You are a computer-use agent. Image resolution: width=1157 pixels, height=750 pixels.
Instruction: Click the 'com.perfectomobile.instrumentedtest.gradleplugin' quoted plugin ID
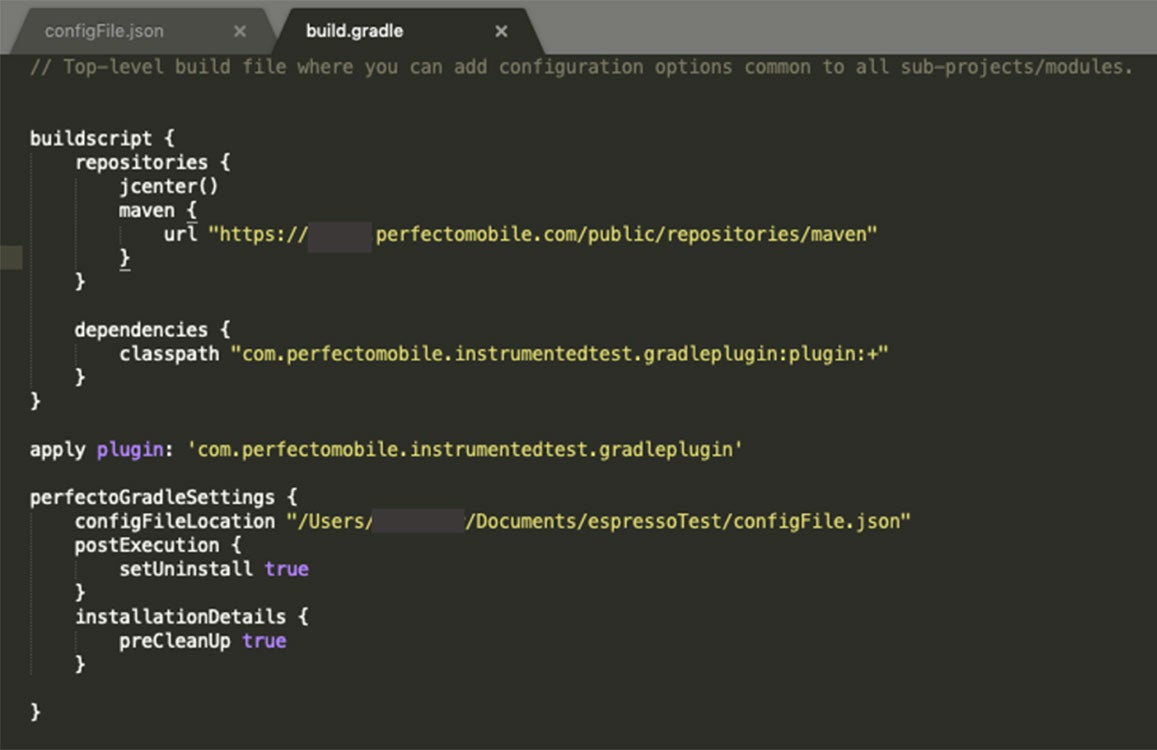(465, 449)
